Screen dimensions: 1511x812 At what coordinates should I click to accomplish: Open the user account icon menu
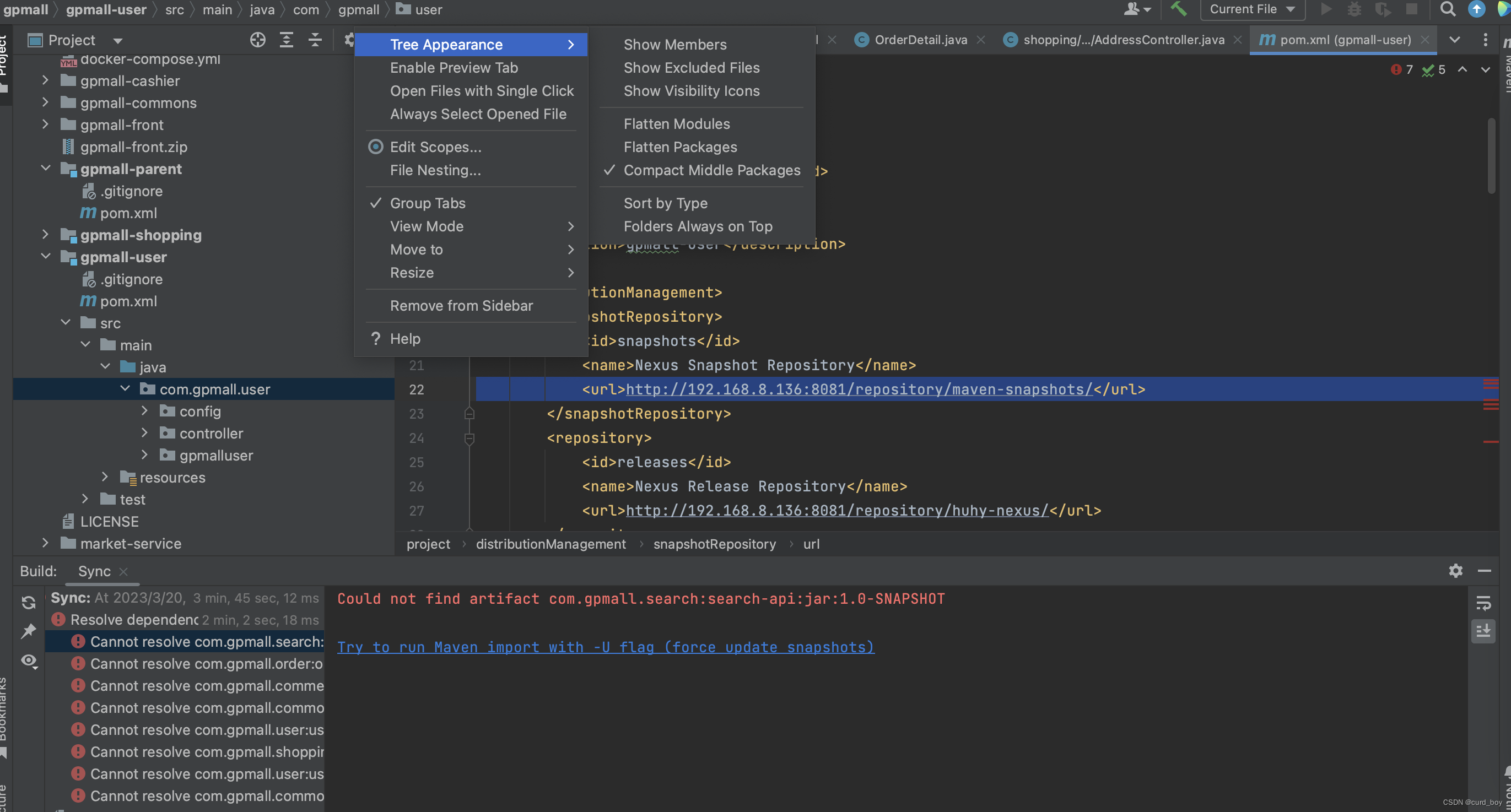(x=1136, y=9)
